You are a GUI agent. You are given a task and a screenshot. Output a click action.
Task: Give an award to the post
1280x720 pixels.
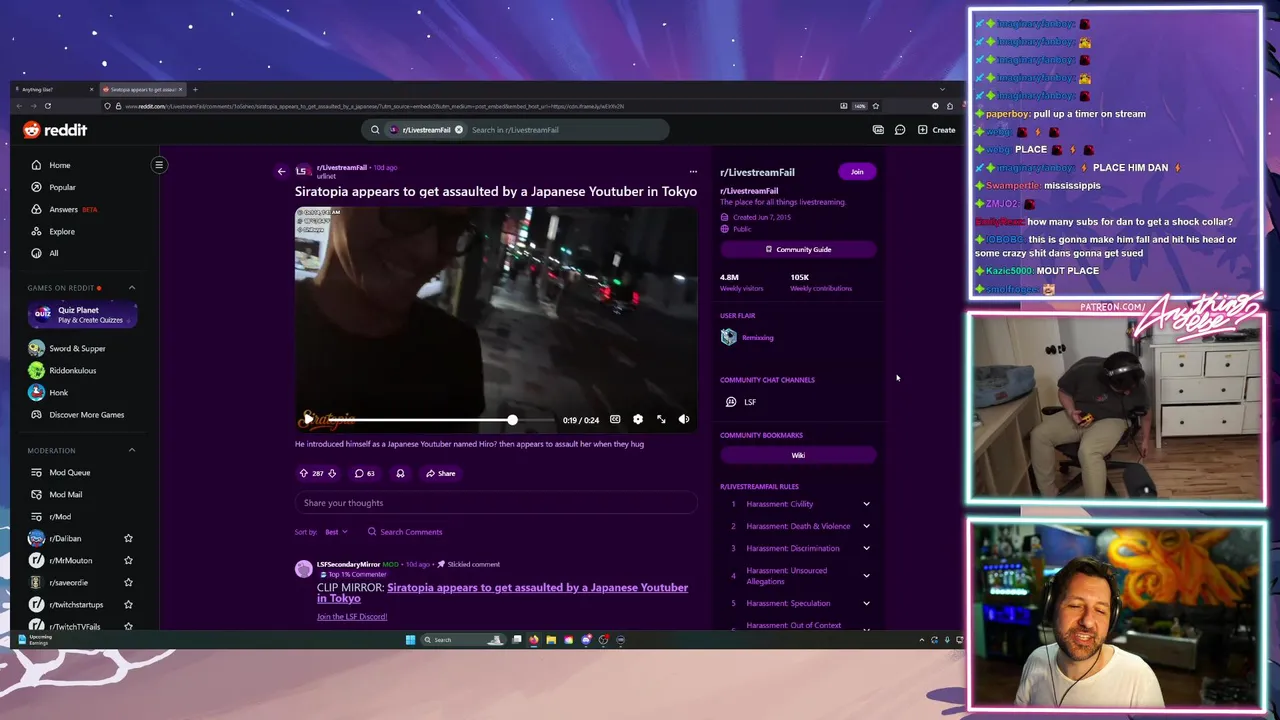pyautogui.click(x=400, y=473)
